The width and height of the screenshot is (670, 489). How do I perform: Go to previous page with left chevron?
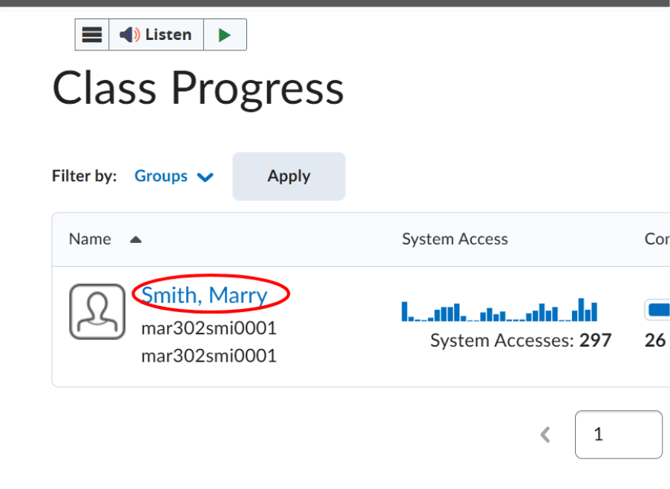(x=545, y=435)
